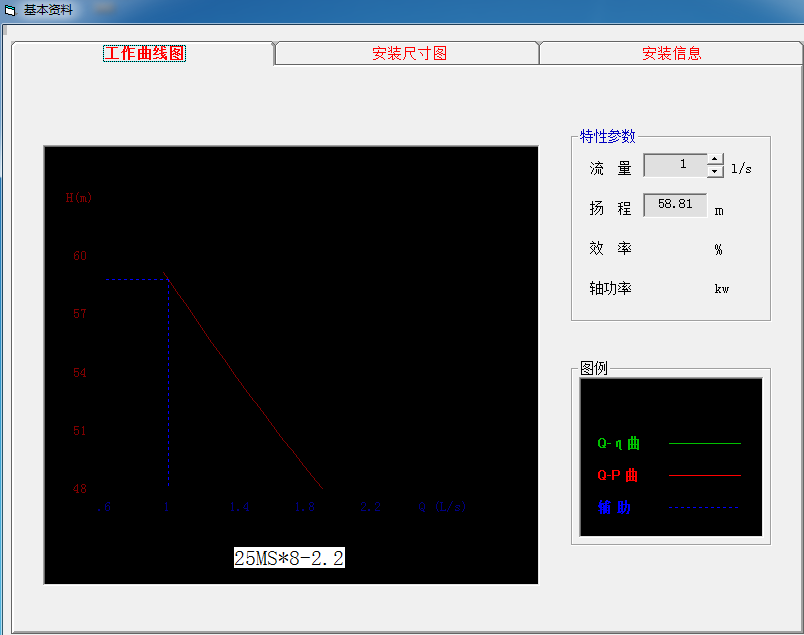Screen dimensions: 804x635
Task: Open the 安装信息 tab
Action: pyautogui.click(x=671, y=53)
